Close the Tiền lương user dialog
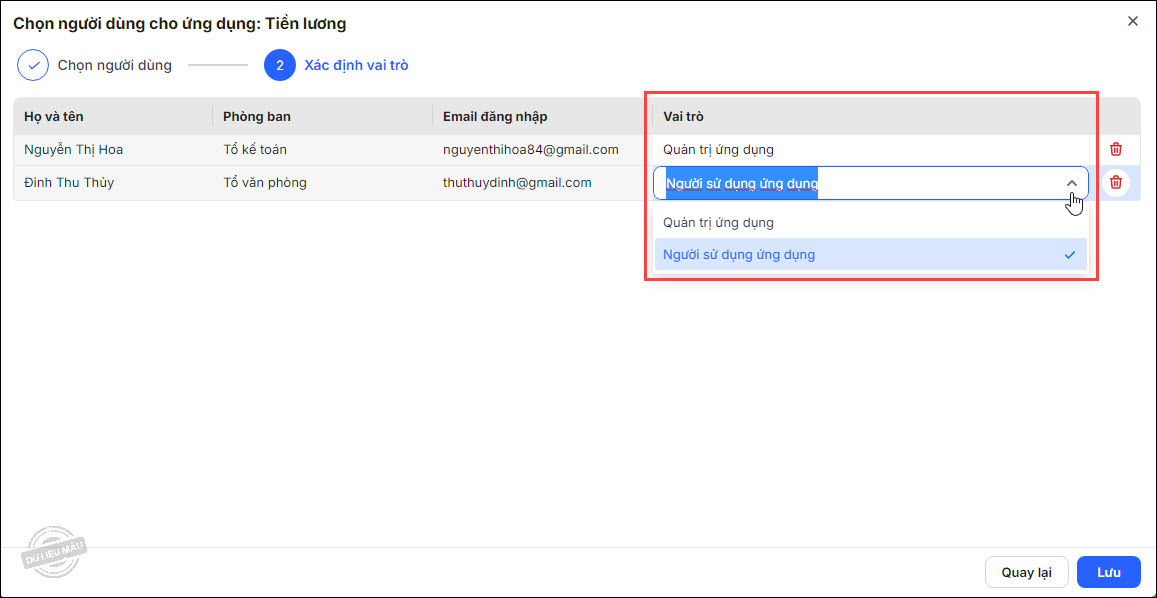 [x=1133, y=21]
